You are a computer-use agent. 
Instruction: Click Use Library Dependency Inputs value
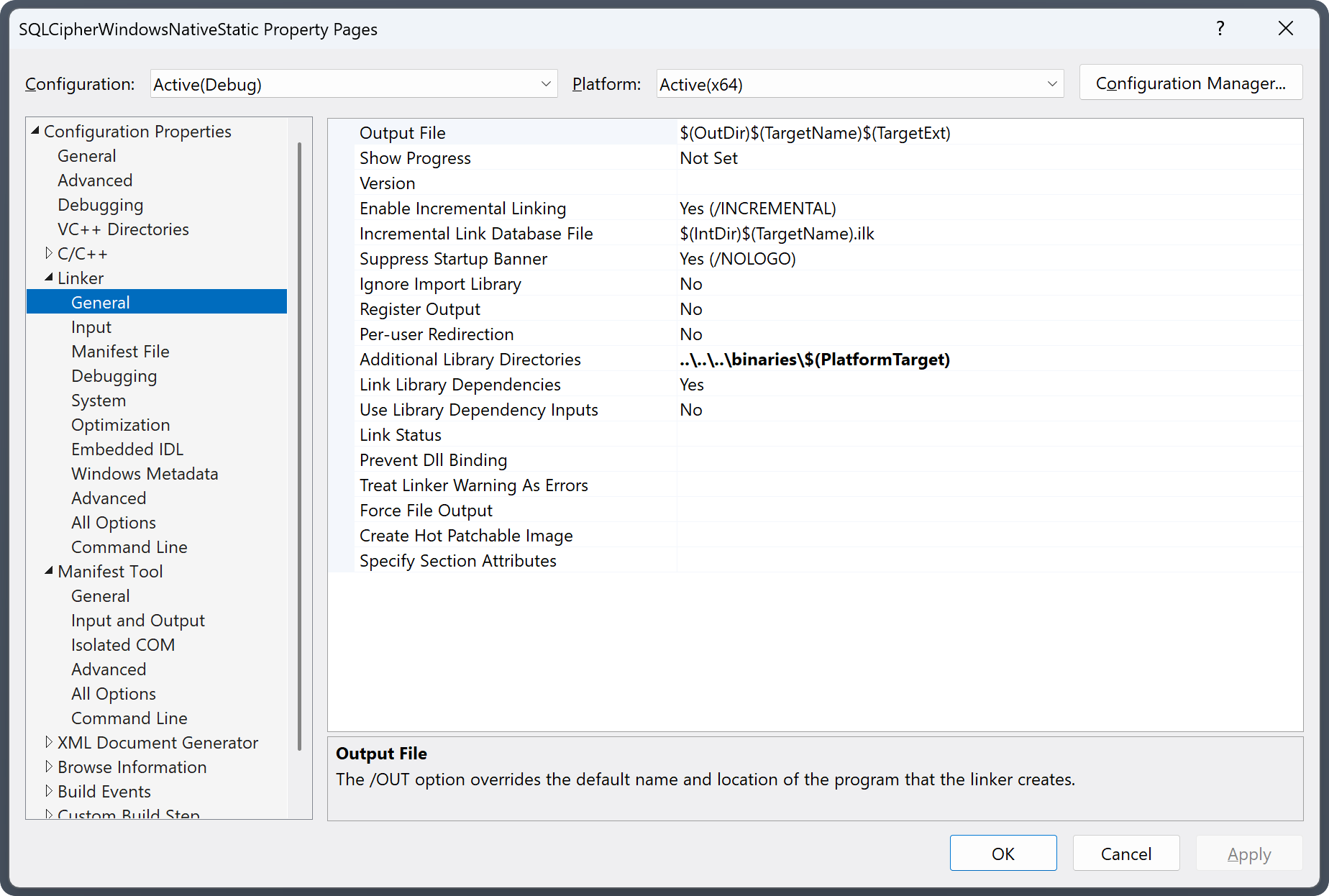pos(990,410)
